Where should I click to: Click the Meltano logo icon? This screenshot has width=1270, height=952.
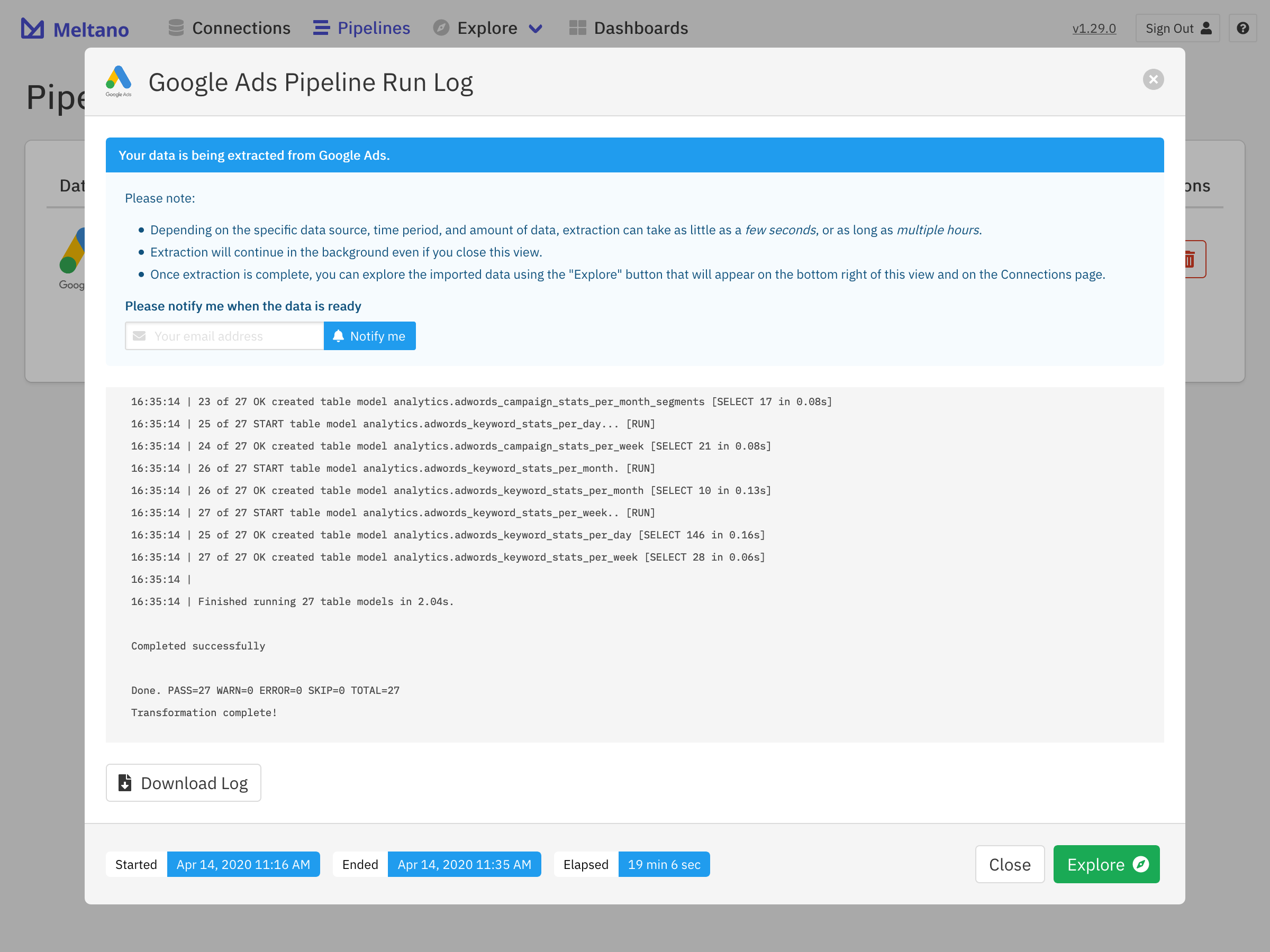coord(32,28)
